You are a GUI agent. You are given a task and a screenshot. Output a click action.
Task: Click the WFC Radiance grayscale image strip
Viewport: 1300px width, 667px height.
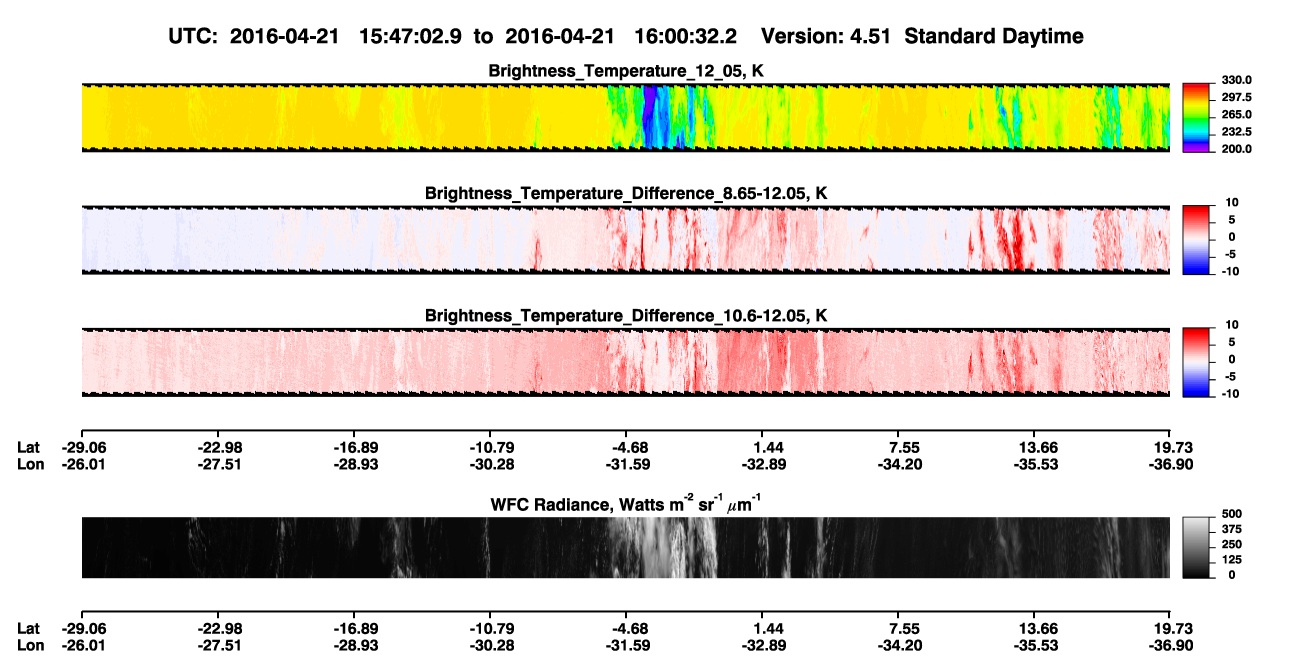pos(625,548)
